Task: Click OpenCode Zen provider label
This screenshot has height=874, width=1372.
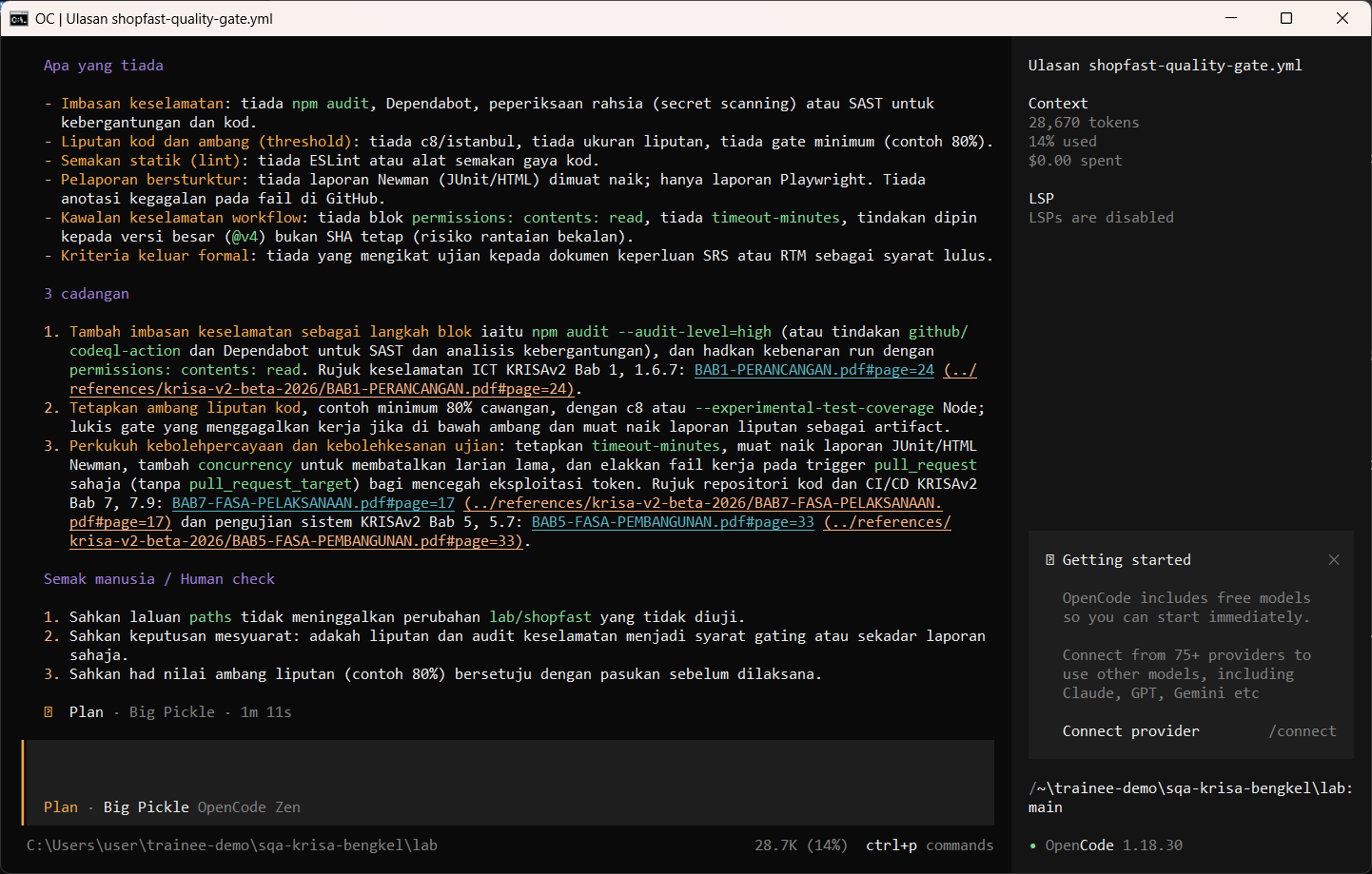Action: 249,807
